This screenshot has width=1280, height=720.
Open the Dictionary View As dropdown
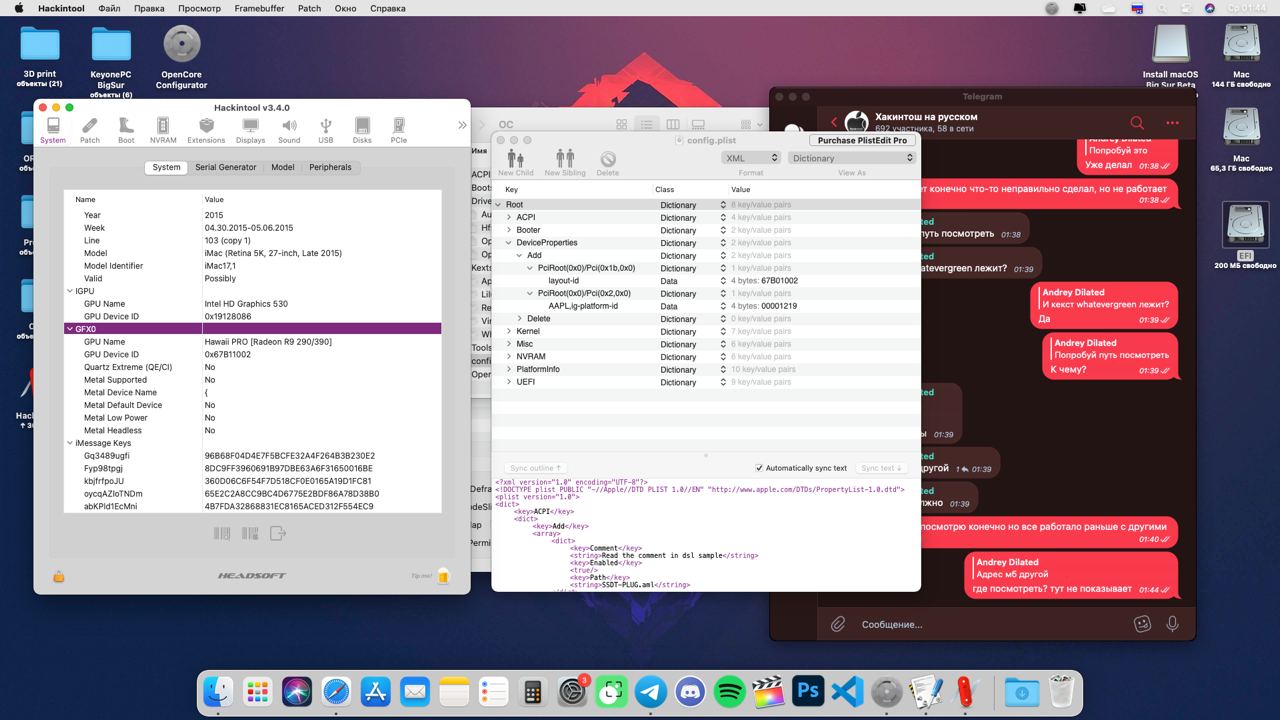point(852,158)
